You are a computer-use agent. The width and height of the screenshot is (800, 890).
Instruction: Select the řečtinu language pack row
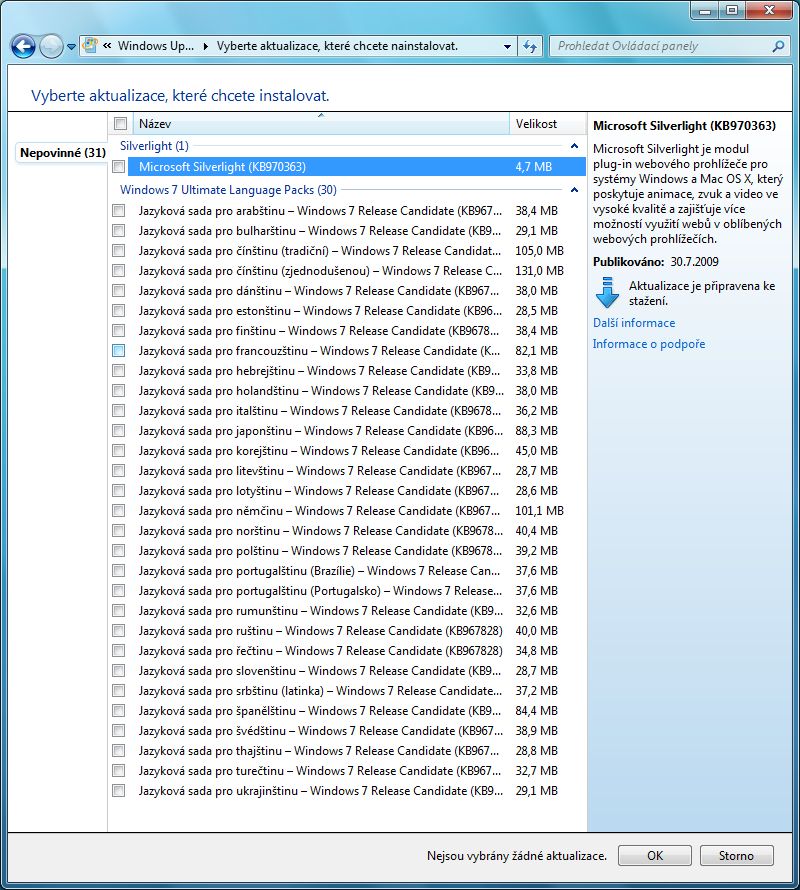click(x=349, y=650)
